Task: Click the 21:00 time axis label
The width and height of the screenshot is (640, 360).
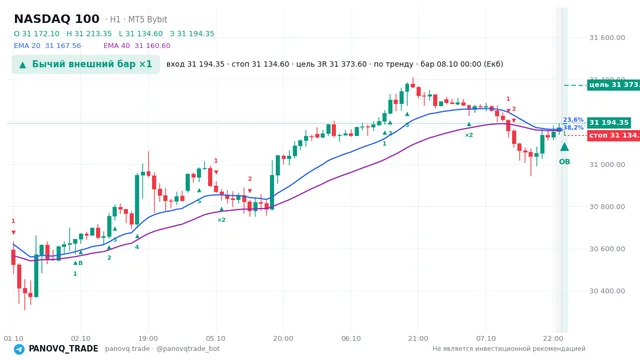Action: click(x=418, y=339)
